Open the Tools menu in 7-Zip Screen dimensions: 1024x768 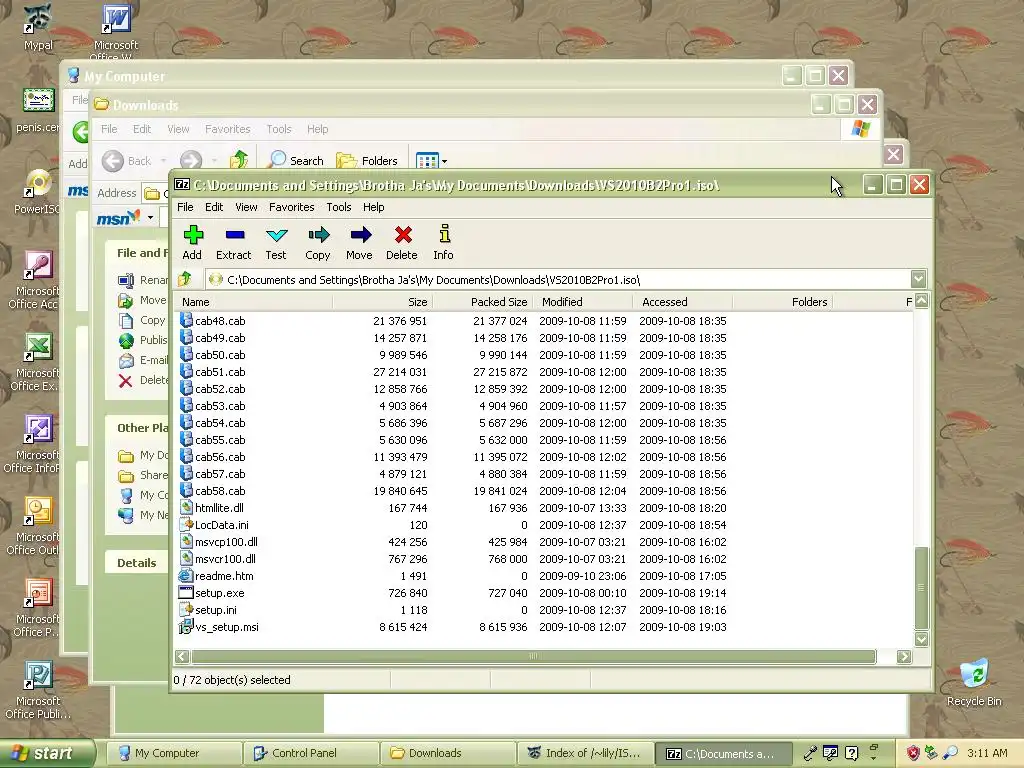pyautogui.click(x=338, y=207)
